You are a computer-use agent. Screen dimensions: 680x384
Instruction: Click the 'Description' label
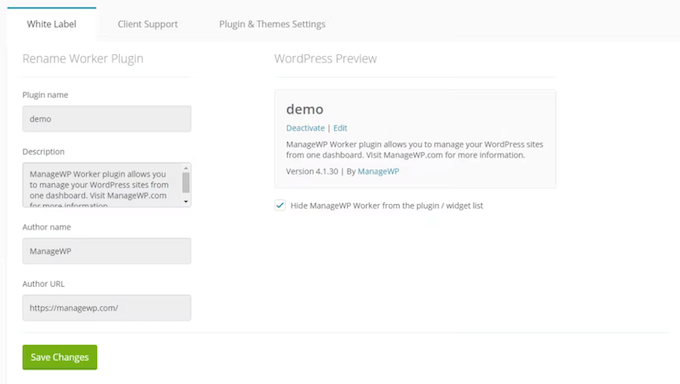click(x=43, y=151)
